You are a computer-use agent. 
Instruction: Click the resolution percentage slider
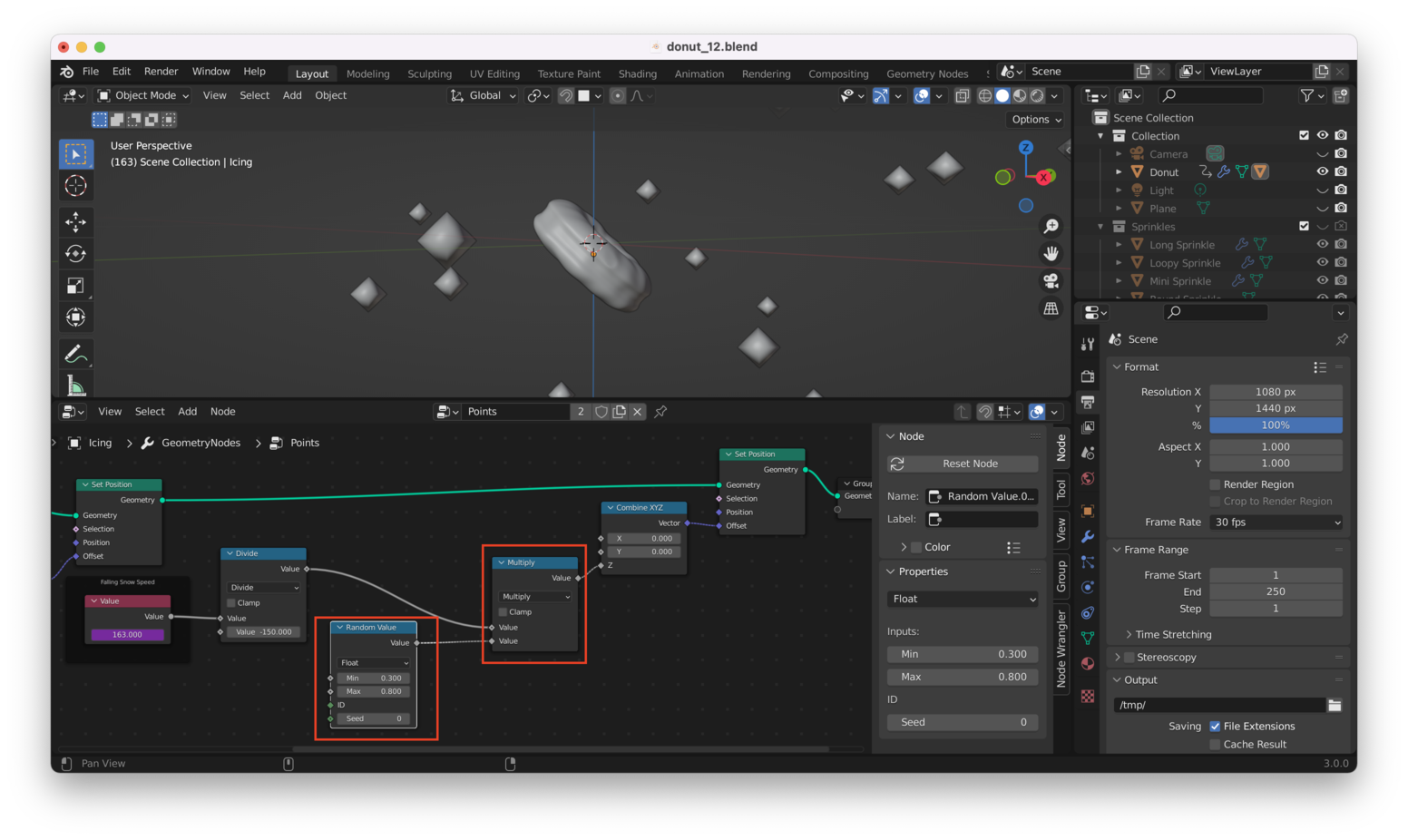1276,425
